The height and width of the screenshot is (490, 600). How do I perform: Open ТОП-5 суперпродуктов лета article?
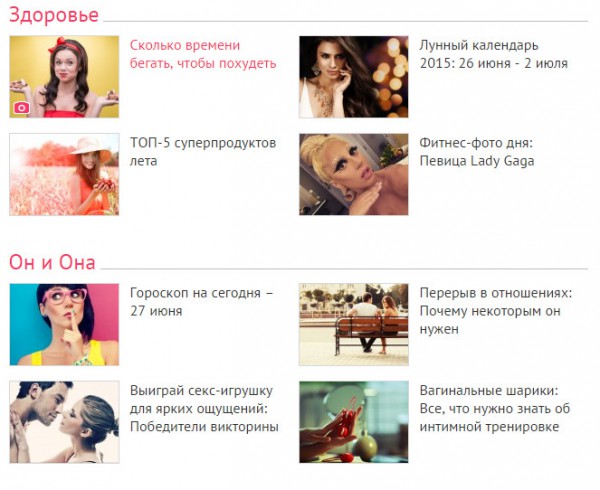click(203, 151)
